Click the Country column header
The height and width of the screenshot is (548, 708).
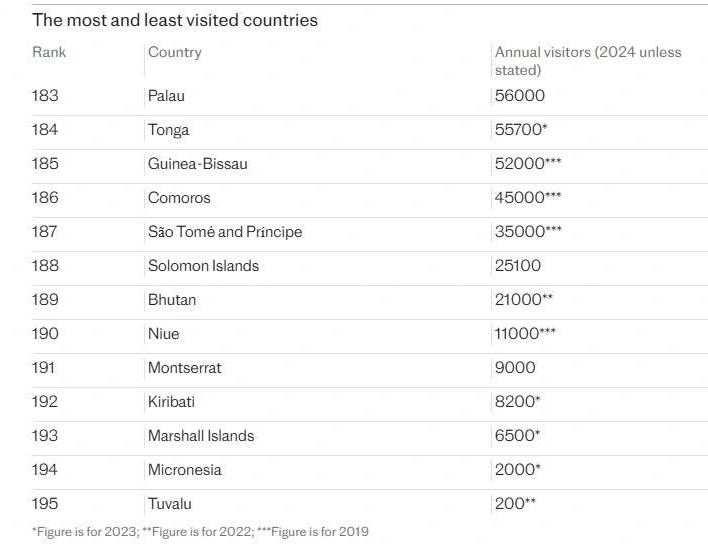pos(174,52)
